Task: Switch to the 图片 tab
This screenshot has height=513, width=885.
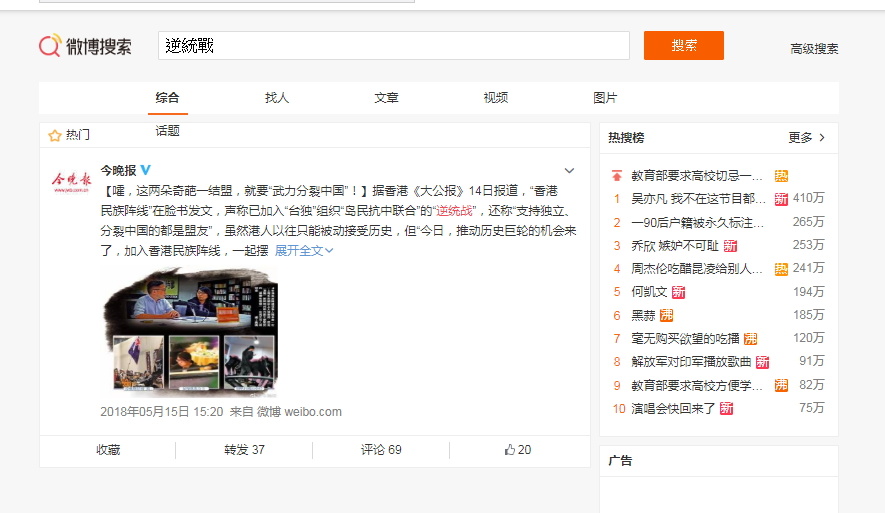Action: click(605, 98)
